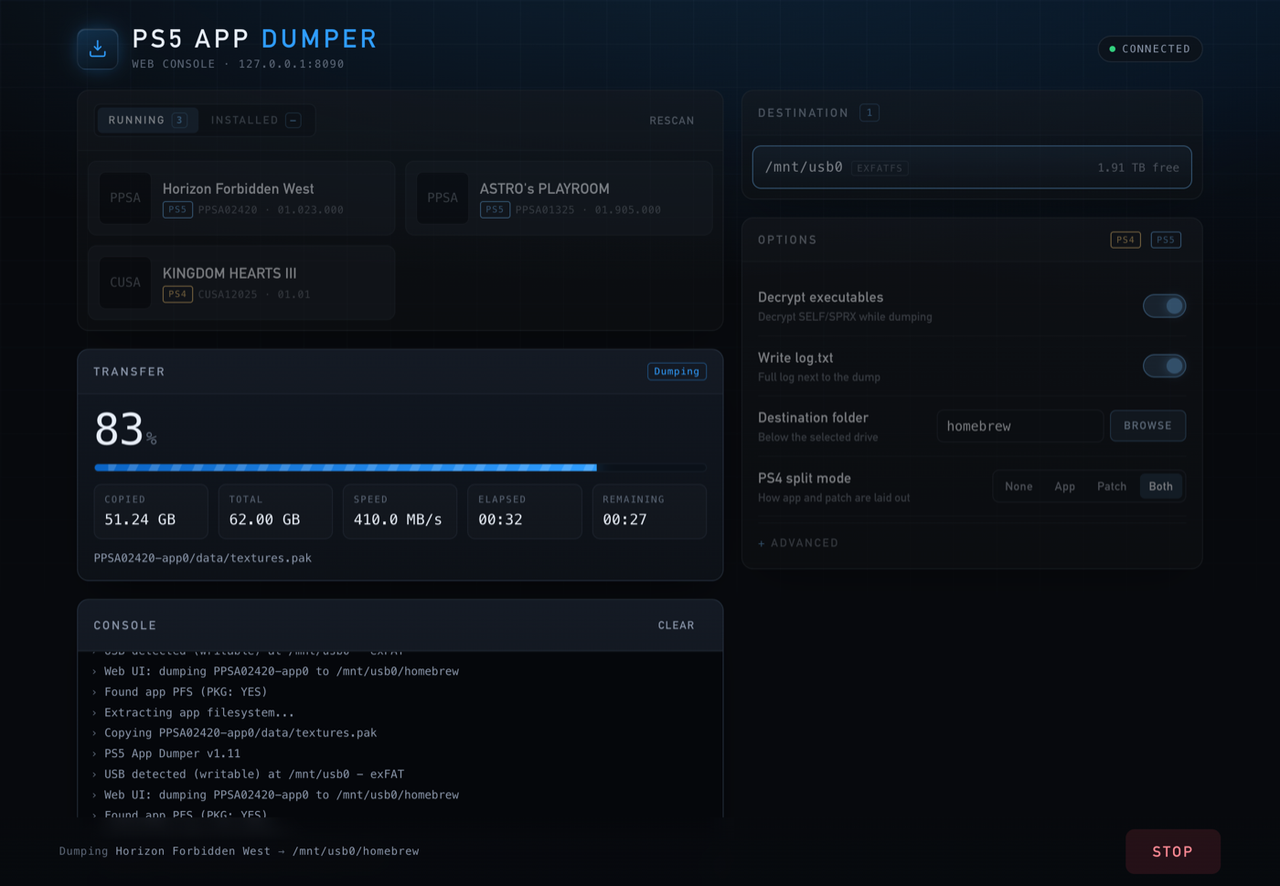Click the CUSA thumbnail for KINGDOM HEARTS III

pyautogui.click(x=125, y=283)
